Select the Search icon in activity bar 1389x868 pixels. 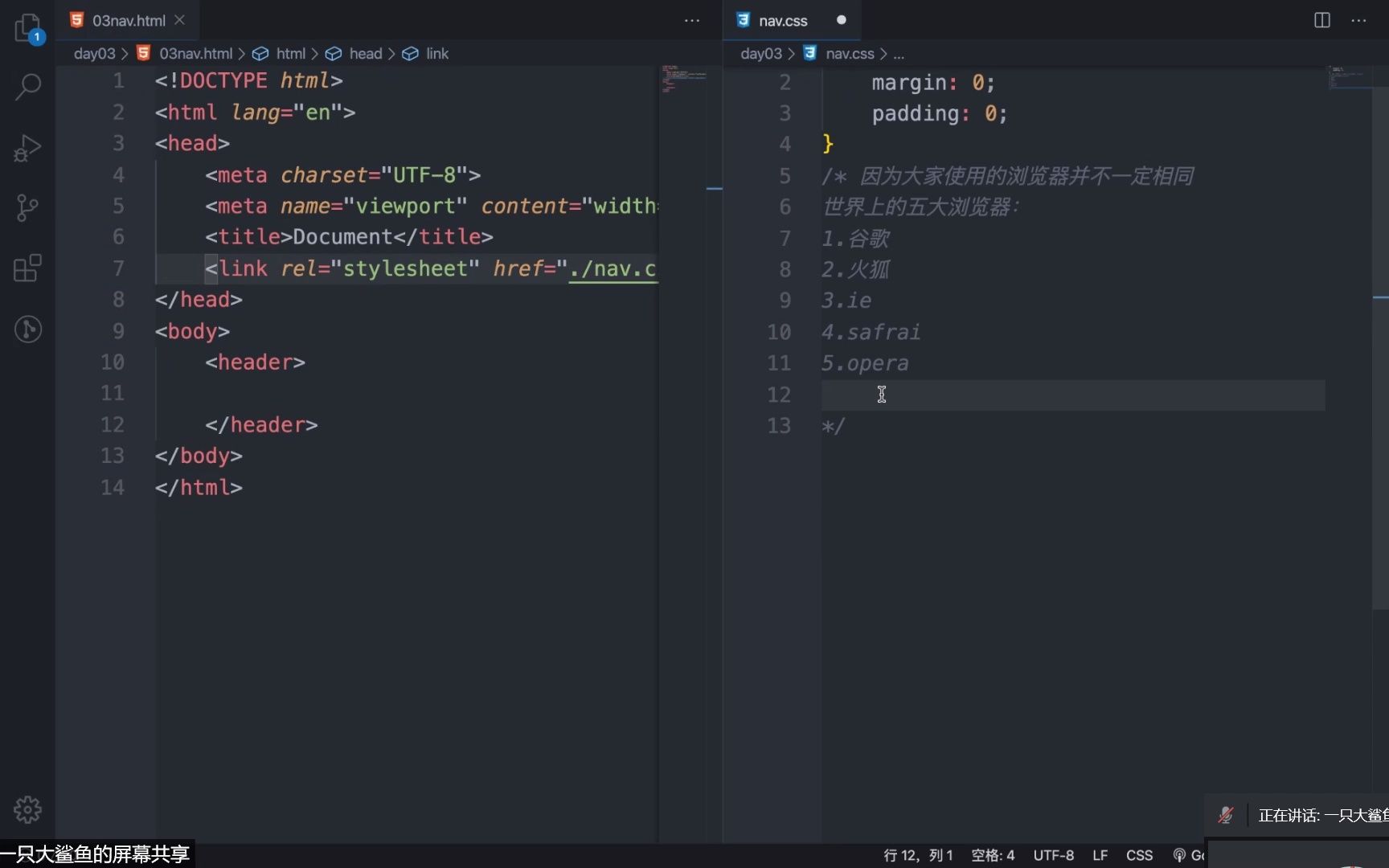click(x=28, y=86)
